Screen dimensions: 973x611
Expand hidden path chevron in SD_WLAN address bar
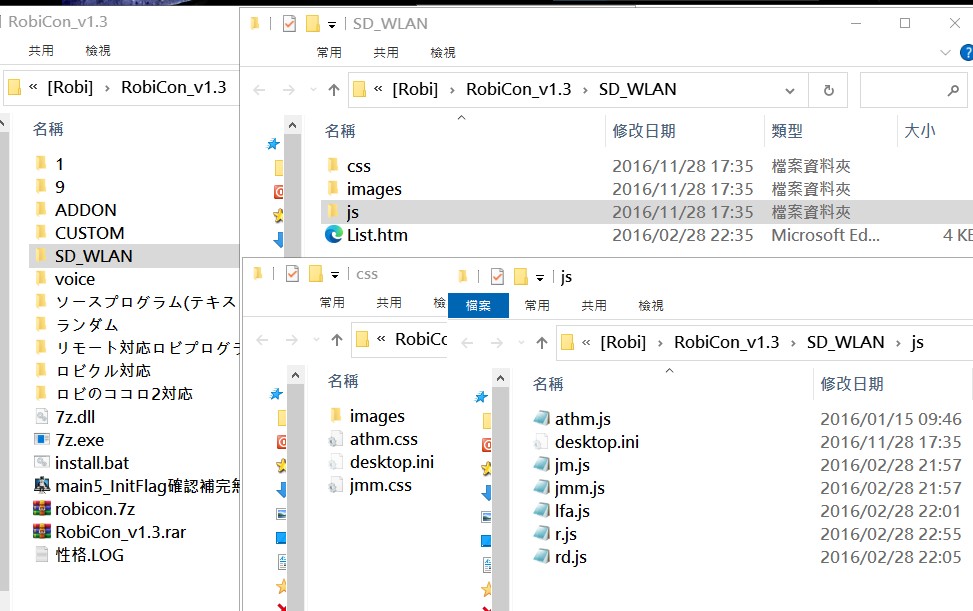pyautogui.click(x=379, y=89)
